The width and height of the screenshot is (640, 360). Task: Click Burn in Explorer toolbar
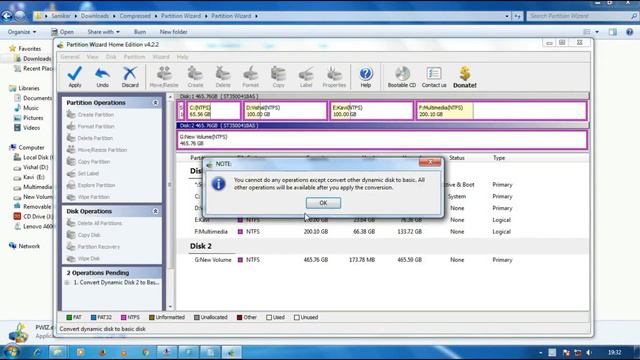(140, 32)
